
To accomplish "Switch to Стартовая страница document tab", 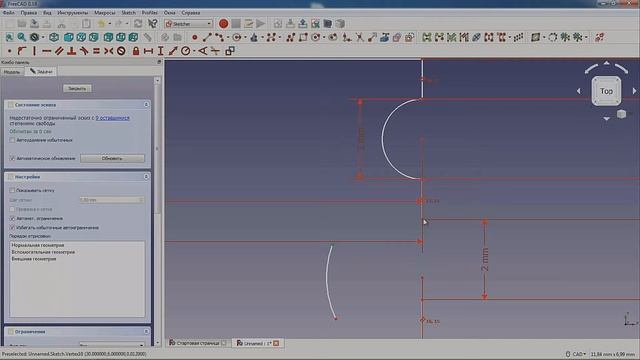I will tap(198, 343).
